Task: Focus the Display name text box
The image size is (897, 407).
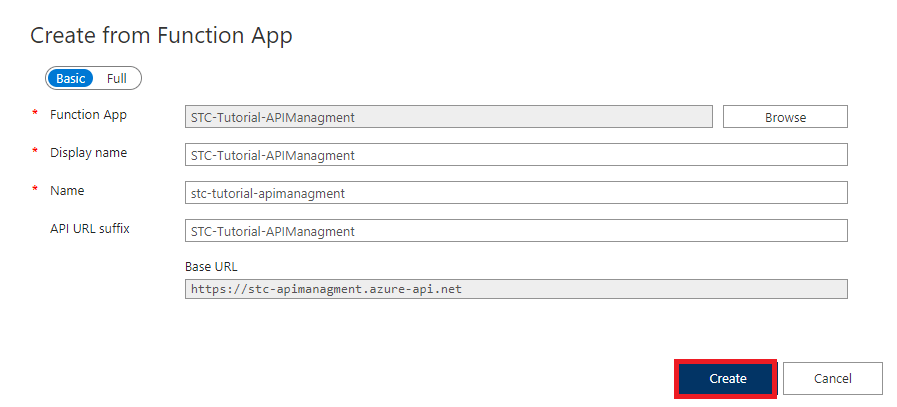Action: click(516, 155)
